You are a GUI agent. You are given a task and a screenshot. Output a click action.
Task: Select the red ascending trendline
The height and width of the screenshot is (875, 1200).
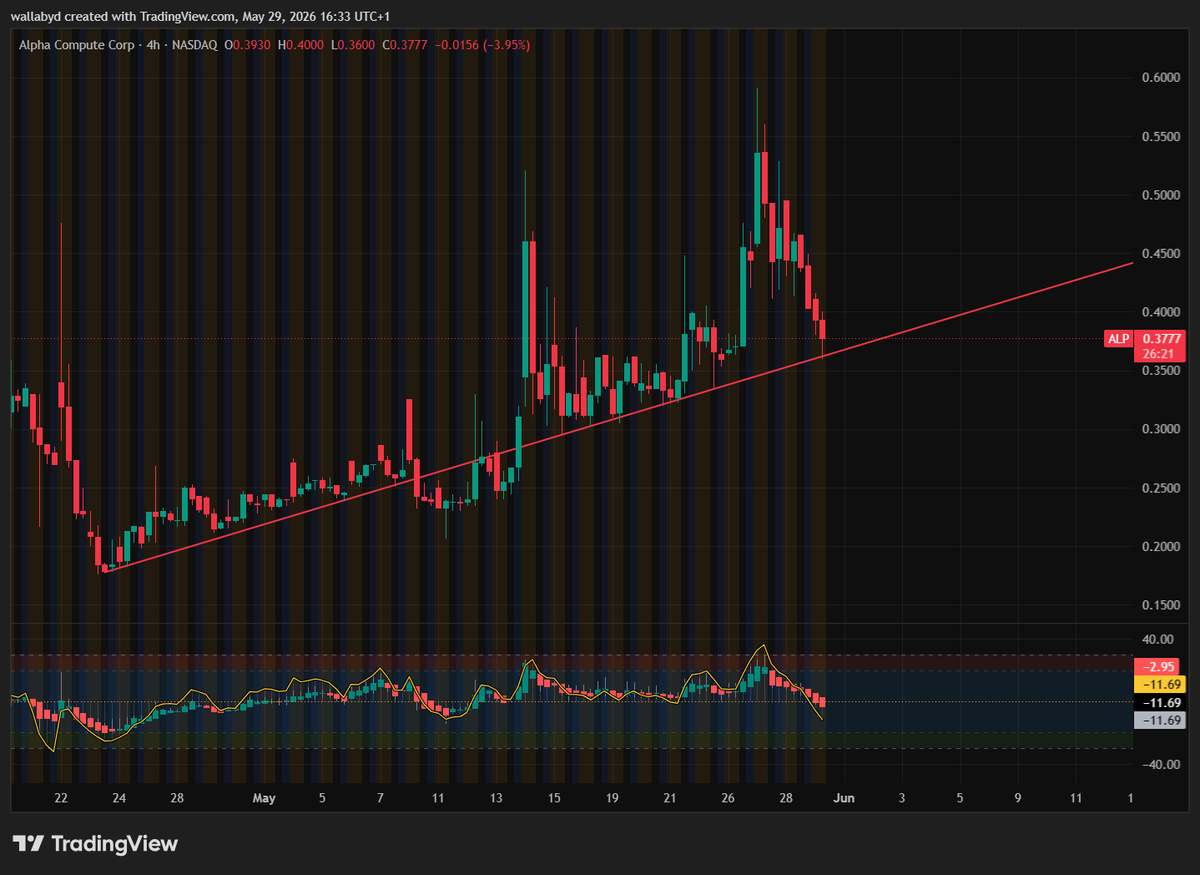tap(620, 415)
